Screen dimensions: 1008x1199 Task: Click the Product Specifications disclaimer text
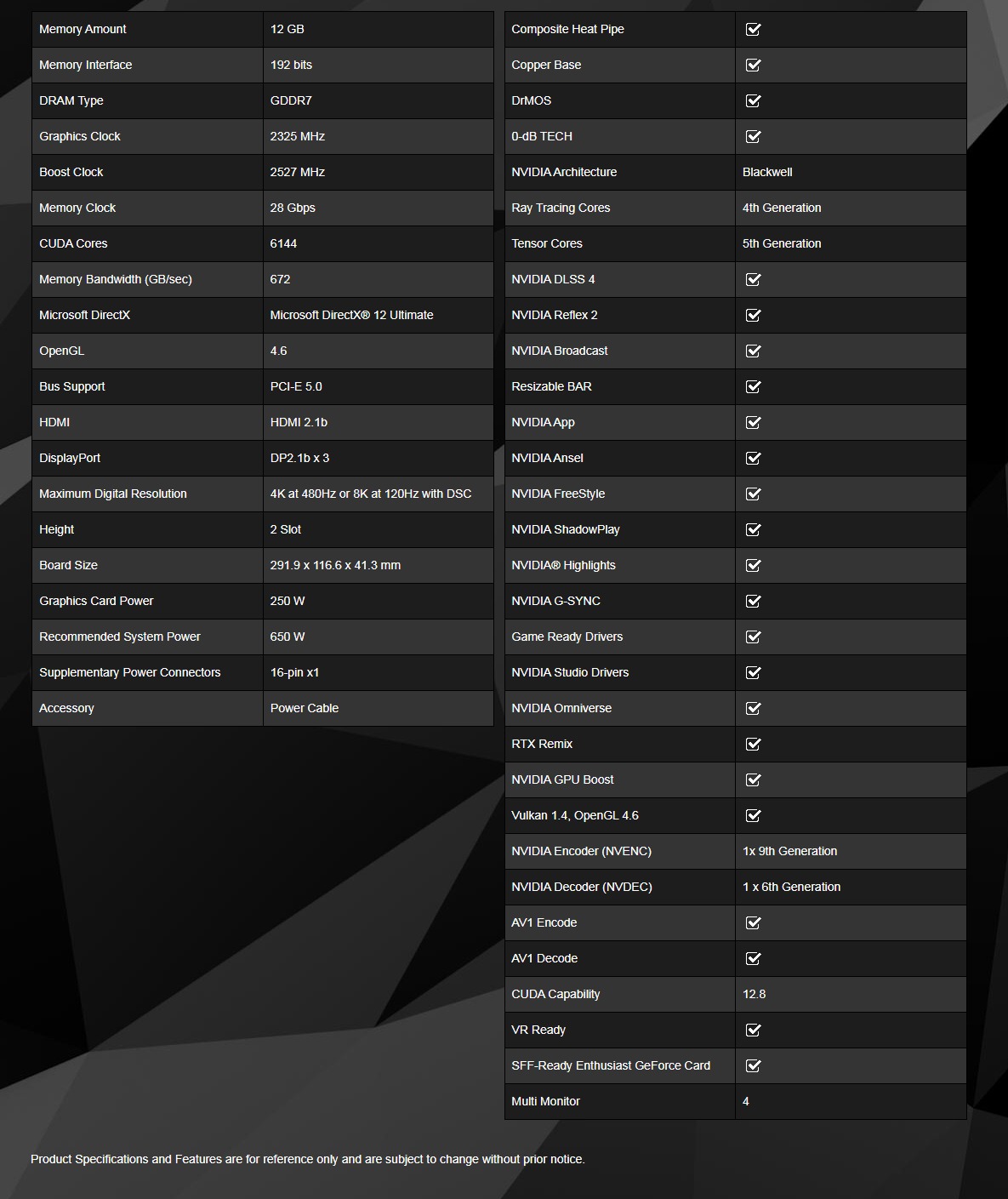tap(308, 1159)
